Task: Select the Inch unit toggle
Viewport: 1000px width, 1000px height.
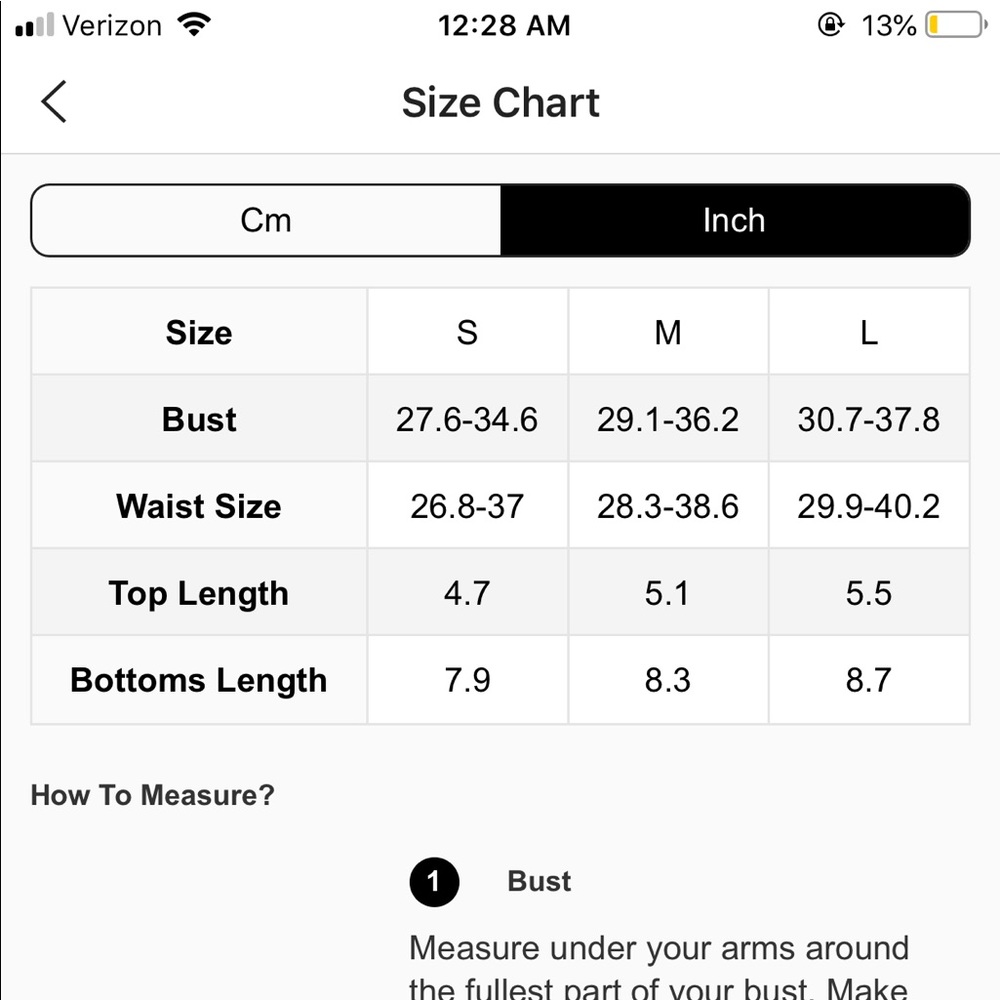Action: [735, 221]
